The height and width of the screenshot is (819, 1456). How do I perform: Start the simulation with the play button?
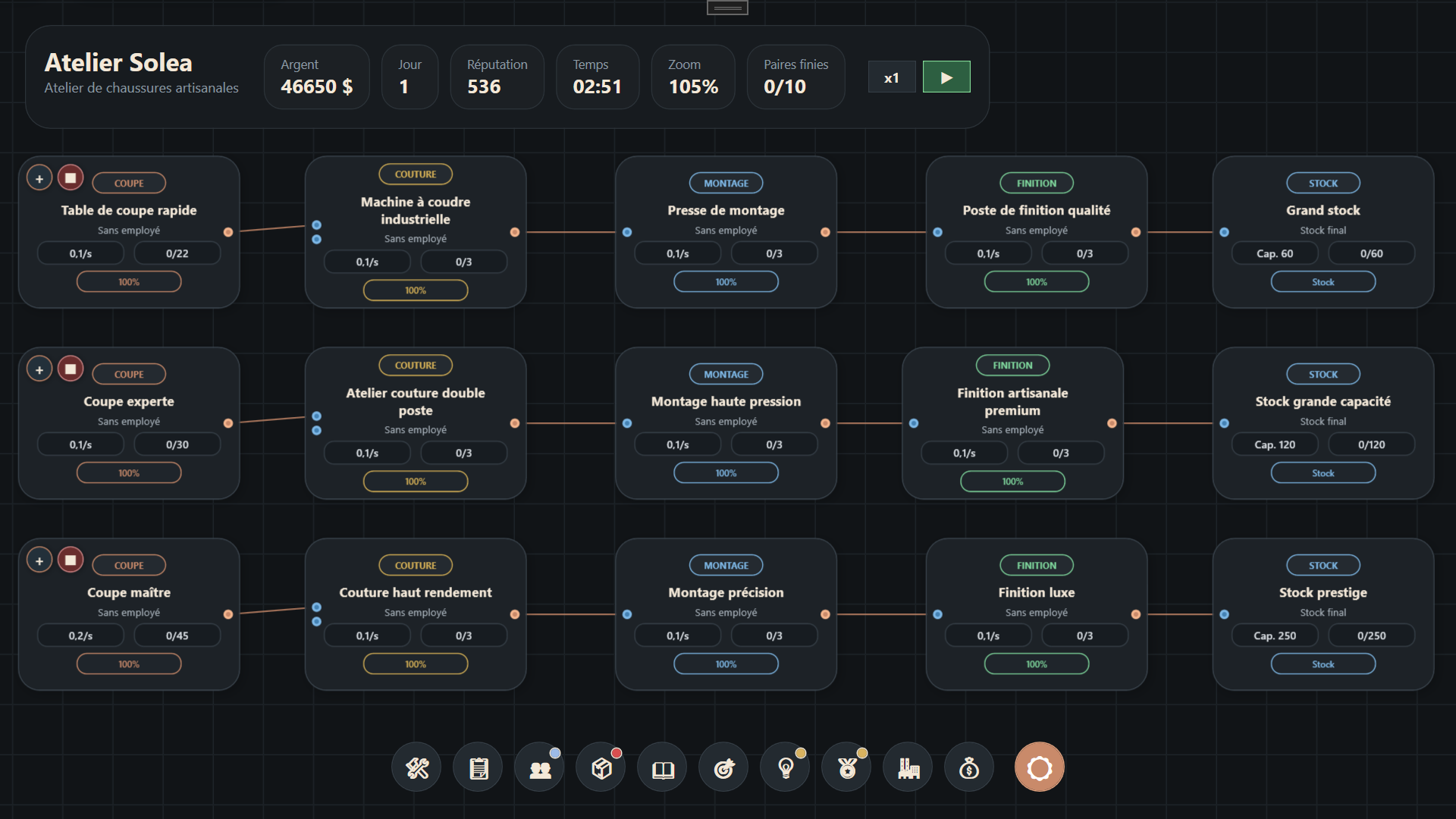coord(946,77)
